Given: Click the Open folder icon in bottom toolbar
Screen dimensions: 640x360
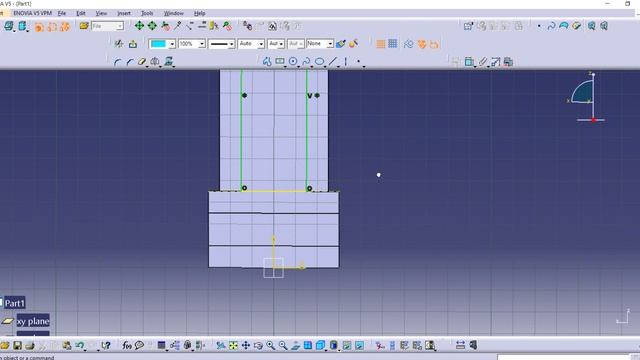Looking at the screenshot, I should 4,346.
